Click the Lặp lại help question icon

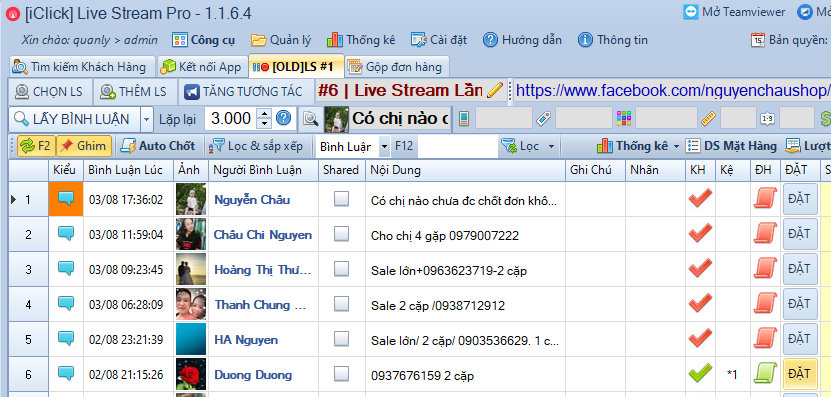click(x=284, y=118)
